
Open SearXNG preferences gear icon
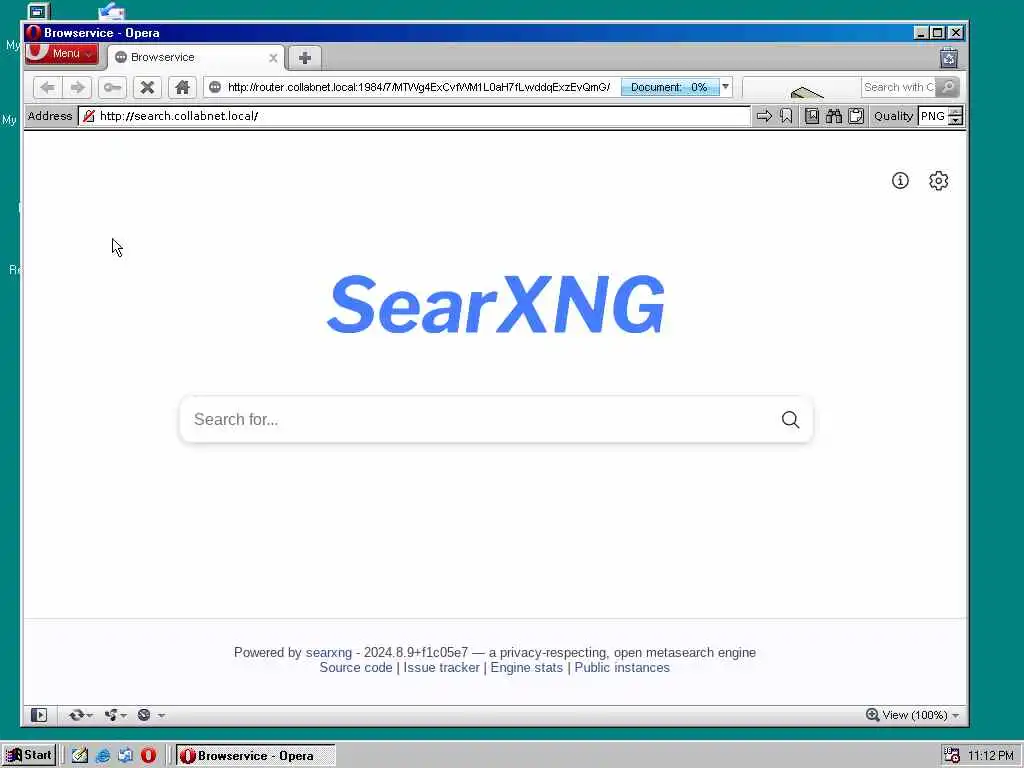coord(938,181)
